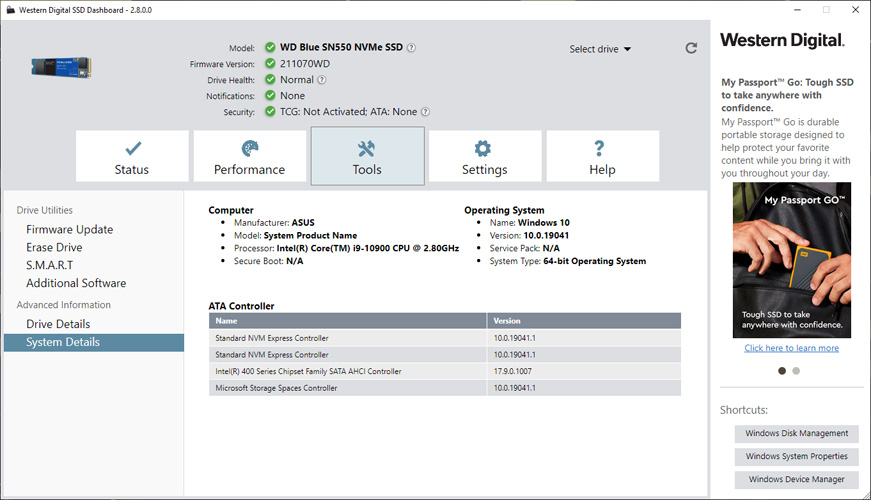Image resolution: width=871 pixels, height=500 pixels.
Task: Click the help icon next to Model name
Action: click(x=411, y=48)
